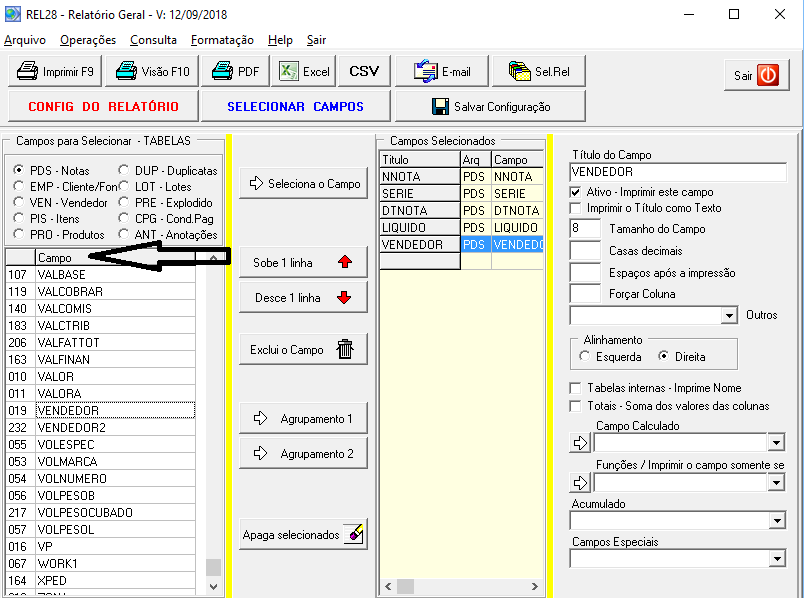Open SELECIONAR CAMPOS section
Viewport: 804px width, 598px height.
(295, 106)
